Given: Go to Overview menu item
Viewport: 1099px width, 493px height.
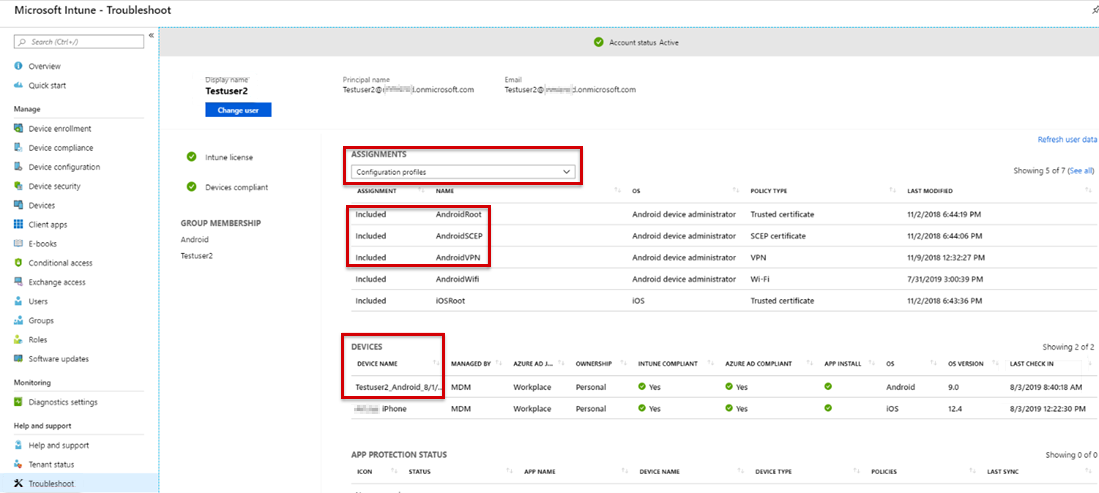Looking at the screenshot, I should 45,66.
